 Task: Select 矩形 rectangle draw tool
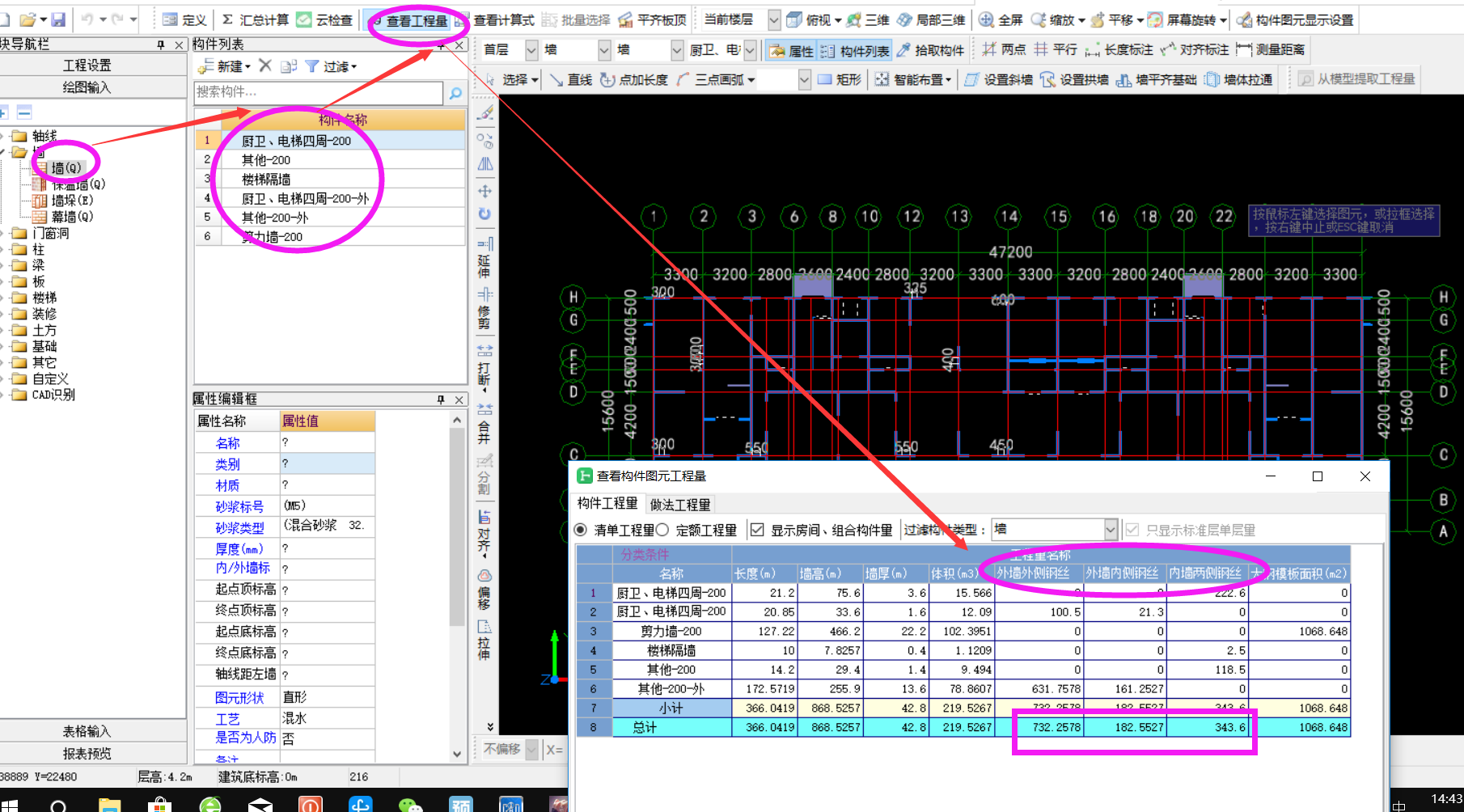click(x=839, y=79)
